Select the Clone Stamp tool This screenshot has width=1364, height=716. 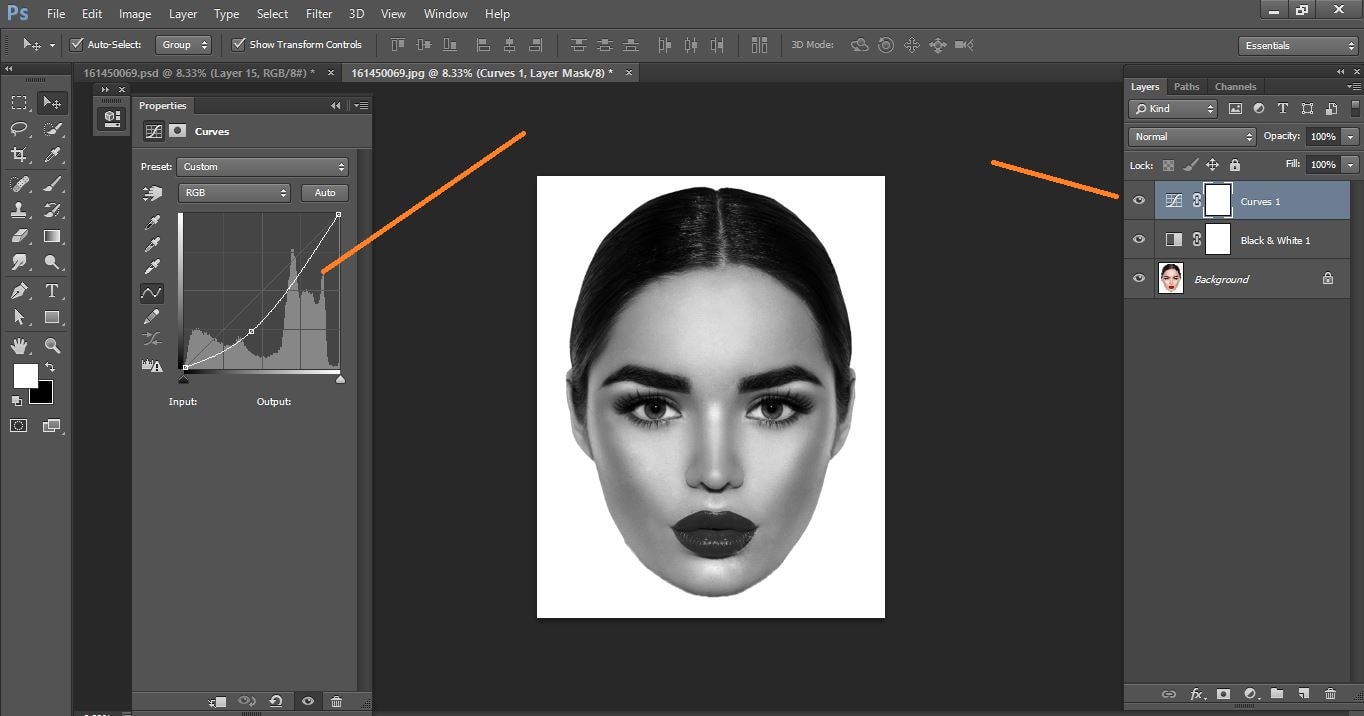pyautogui.click(x=18, y=210)
